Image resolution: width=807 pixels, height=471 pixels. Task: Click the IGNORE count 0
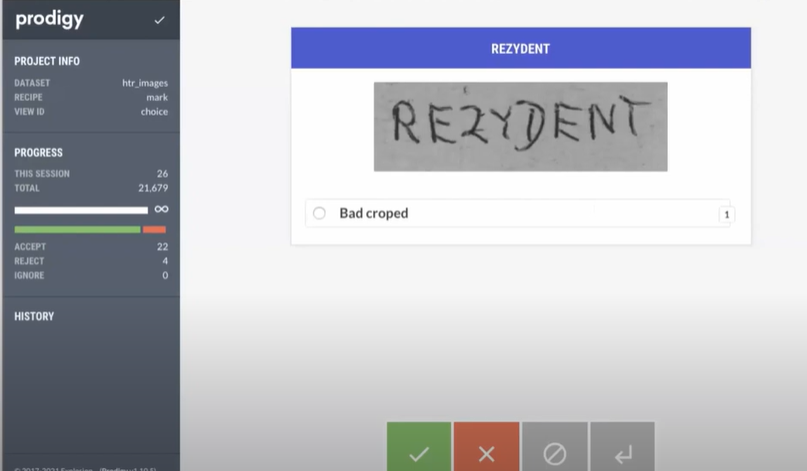165,275
